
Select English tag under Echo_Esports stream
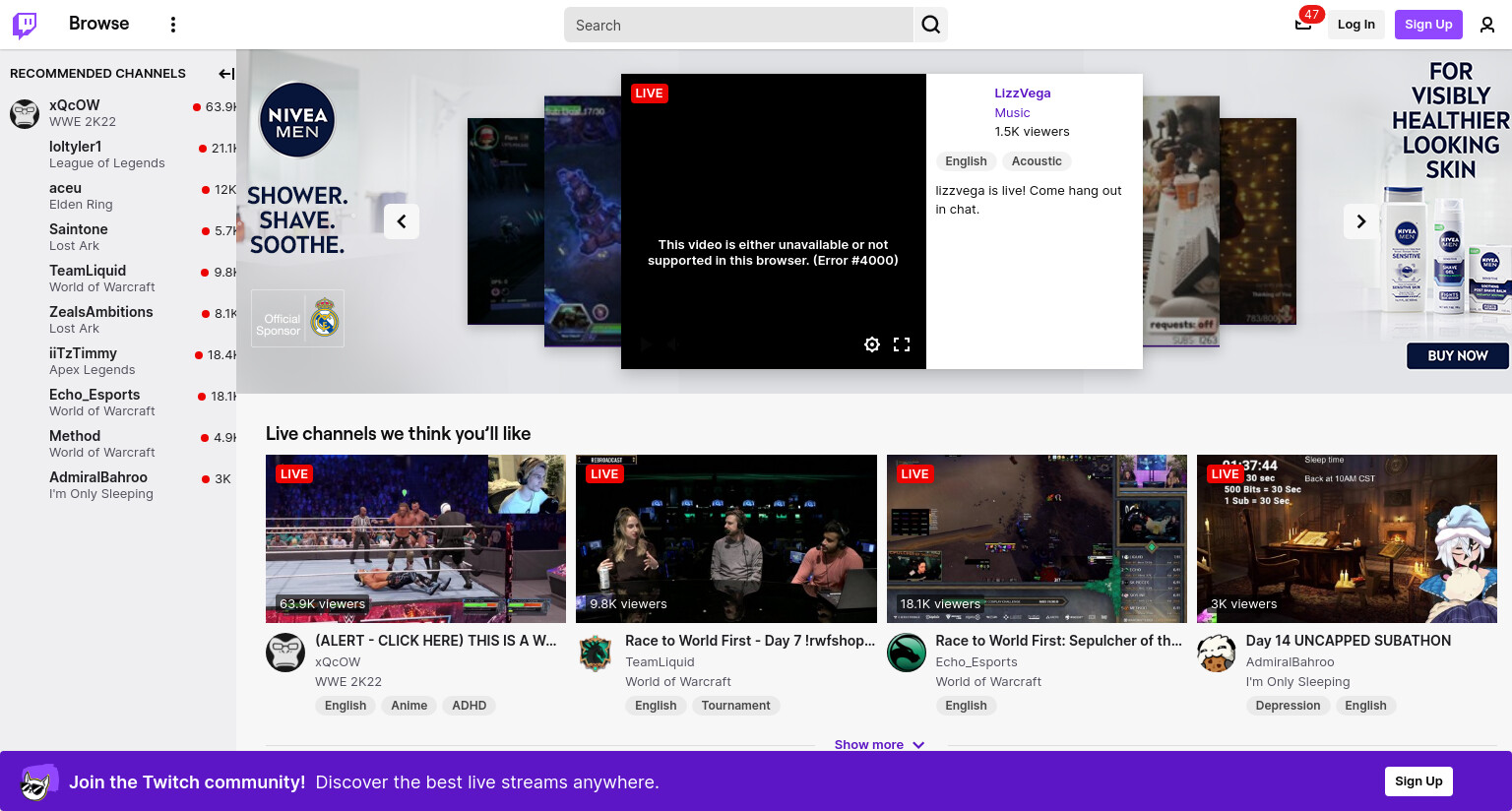point(967,706)
